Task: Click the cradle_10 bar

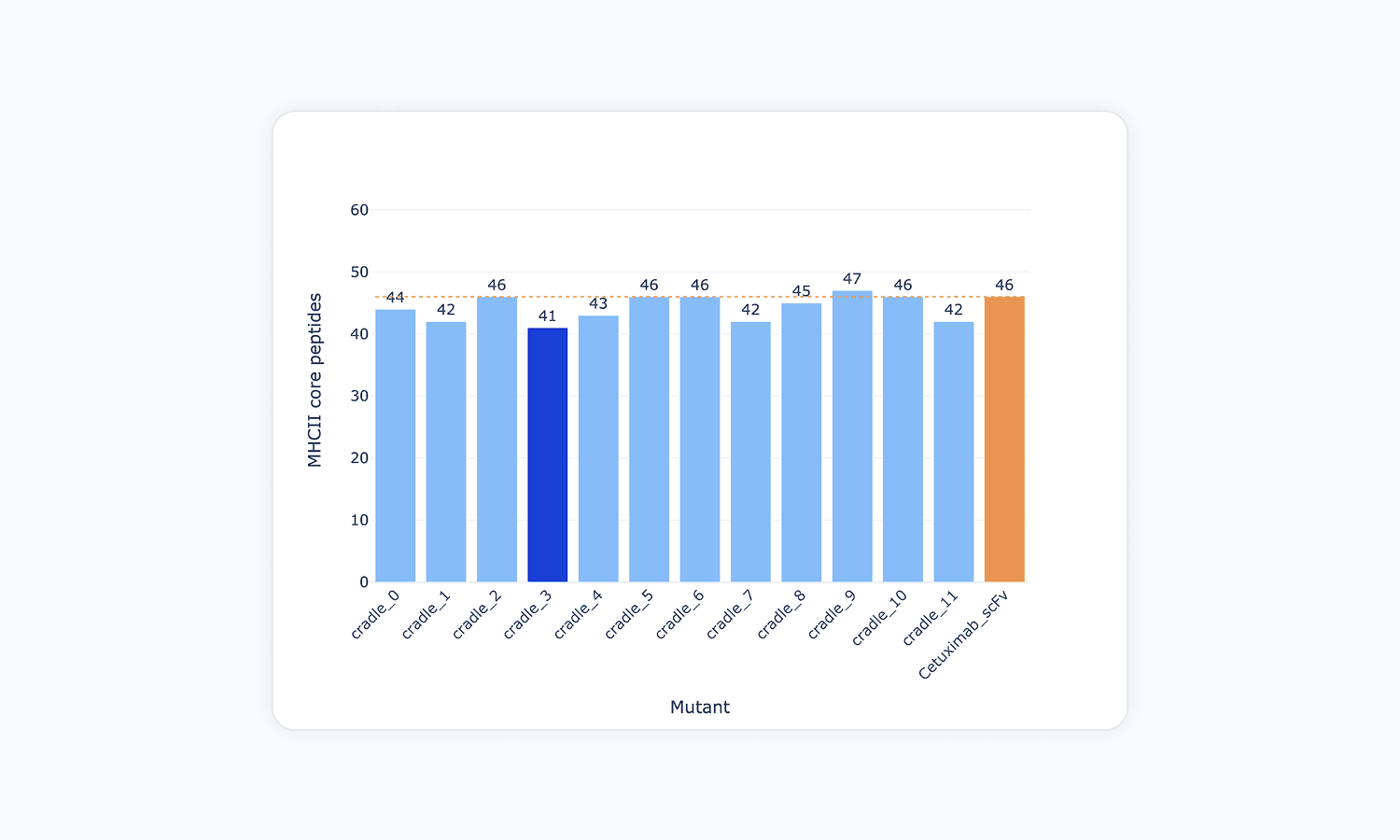Action: click(x=903, y=439)
